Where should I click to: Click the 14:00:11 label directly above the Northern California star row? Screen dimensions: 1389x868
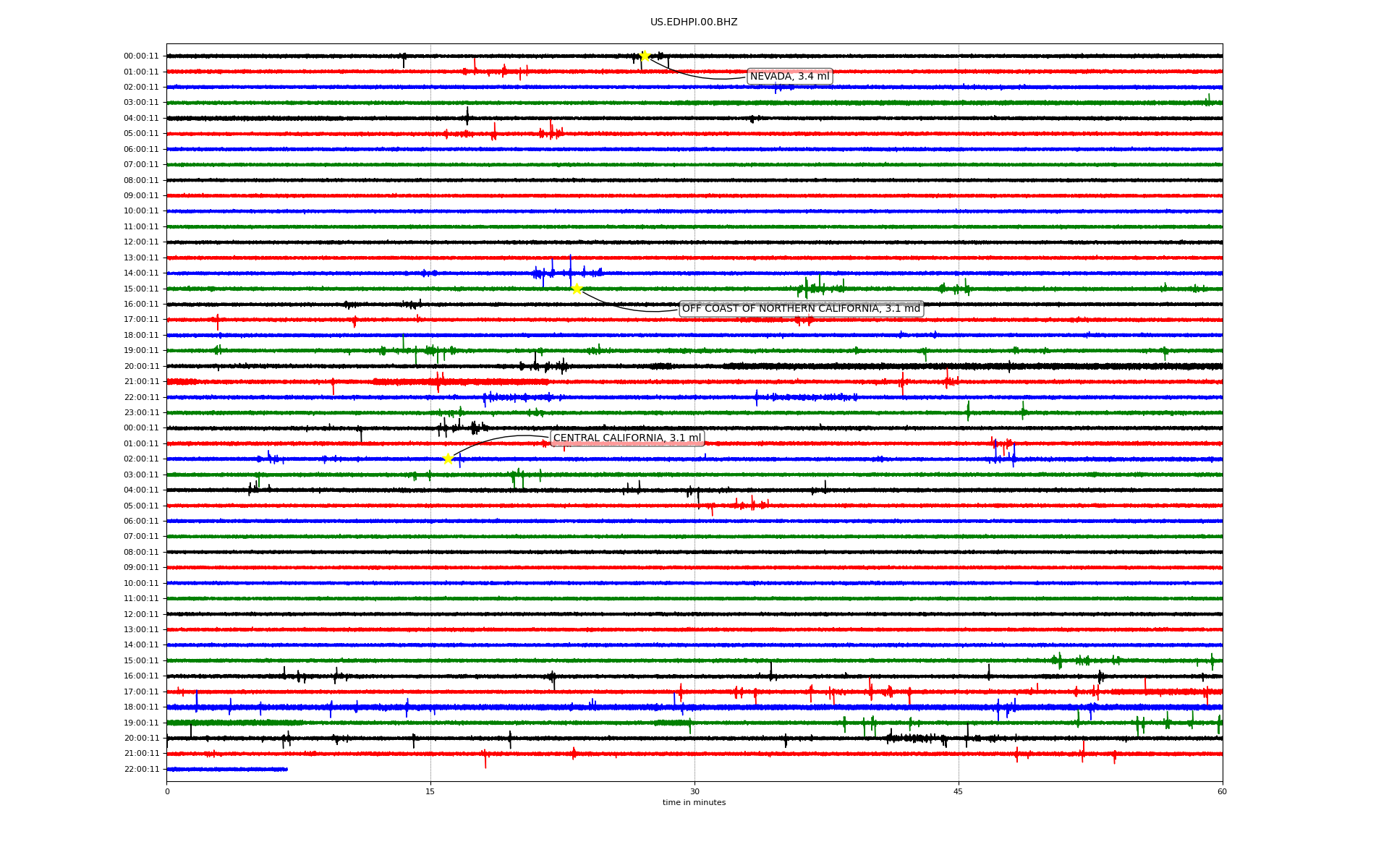[141, 273]
